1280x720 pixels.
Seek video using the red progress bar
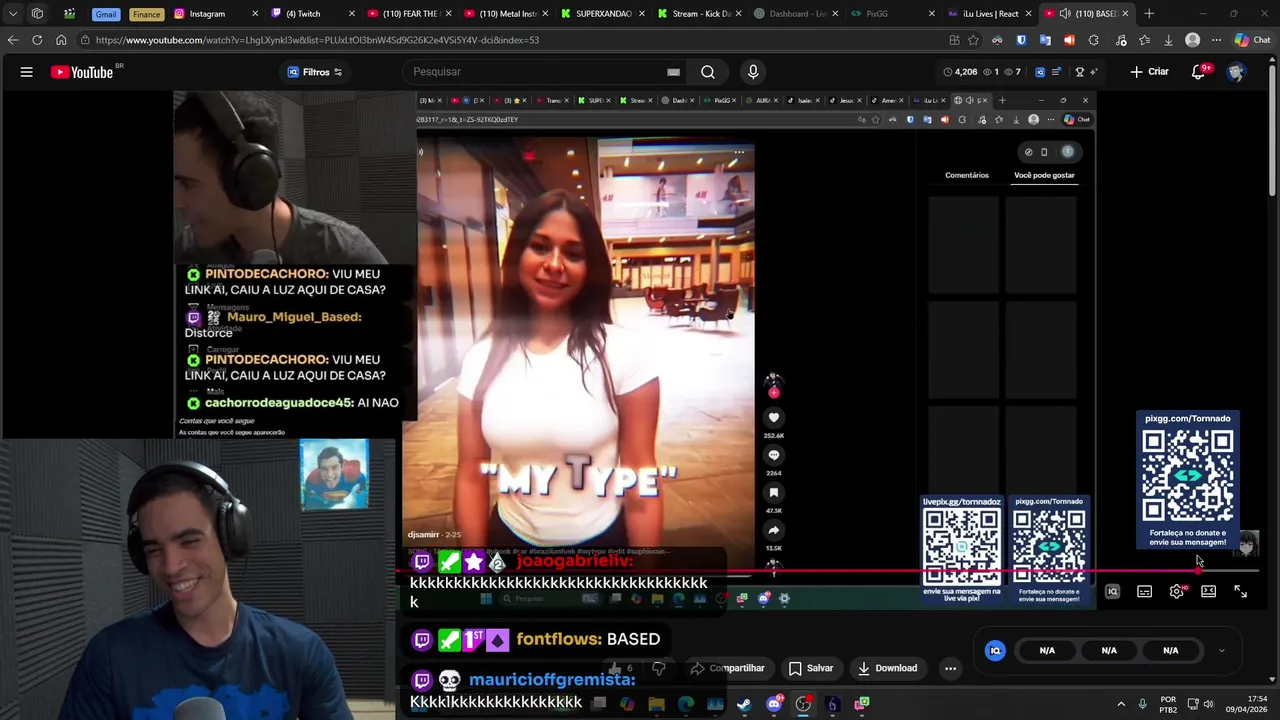pyautogui.click(x=828, y=572)
